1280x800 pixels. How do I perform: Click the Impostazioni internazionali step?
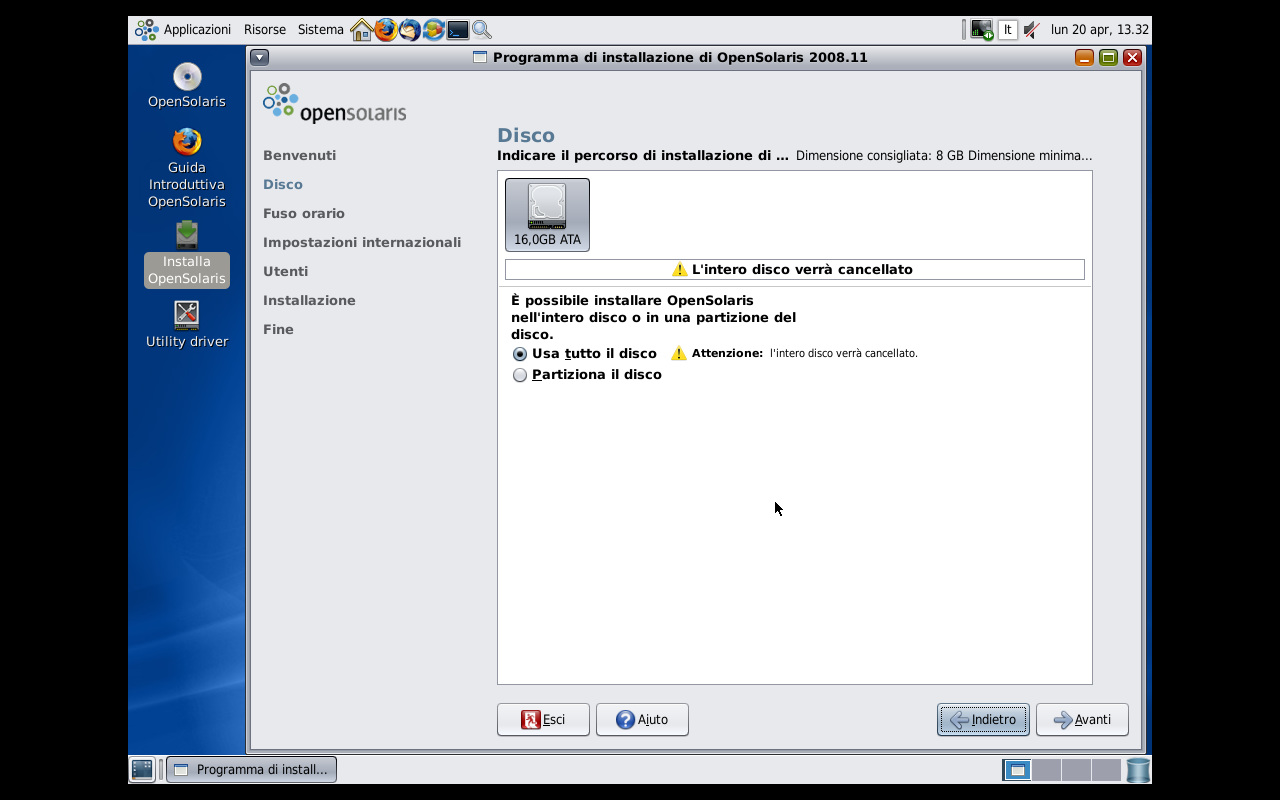click(362, 243)
